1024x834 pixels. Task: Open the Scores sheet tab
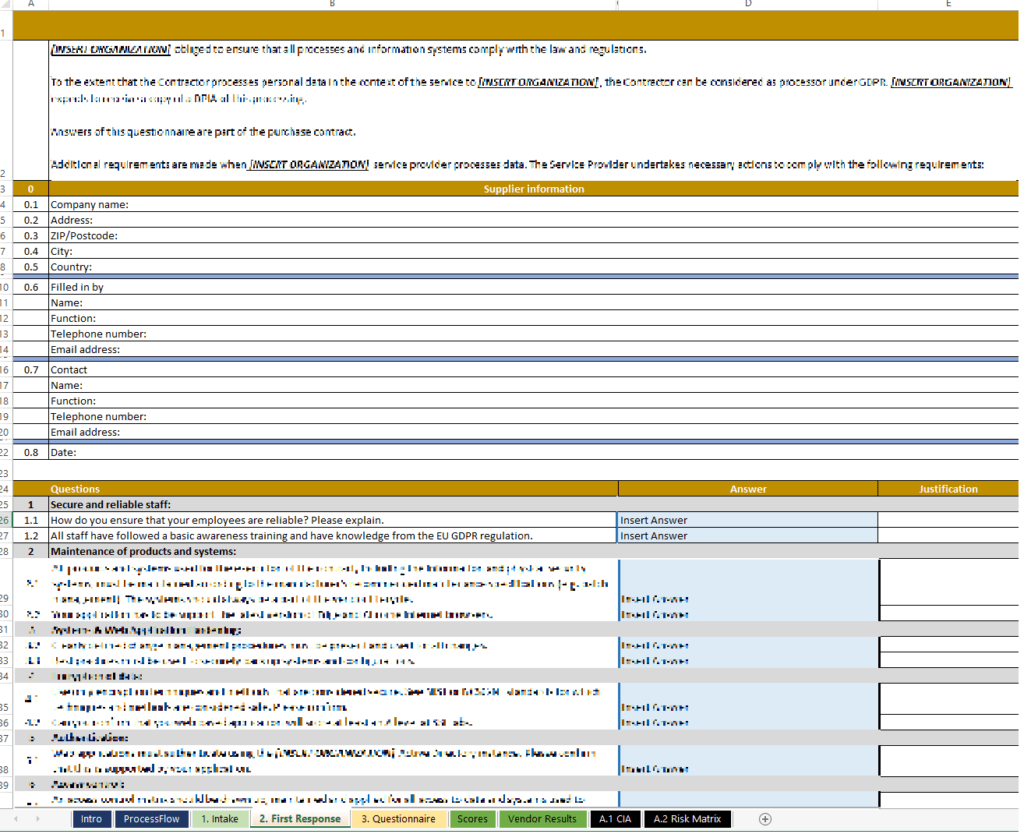[471, 819]
